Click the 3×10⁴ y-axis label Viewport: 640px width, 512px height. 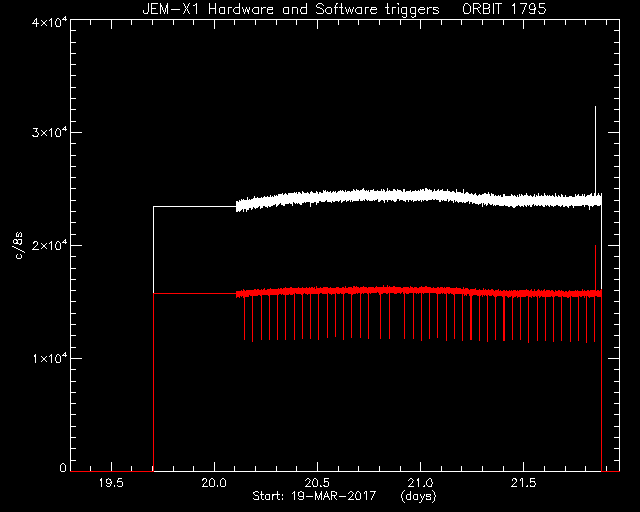click(x=49, y=132)
